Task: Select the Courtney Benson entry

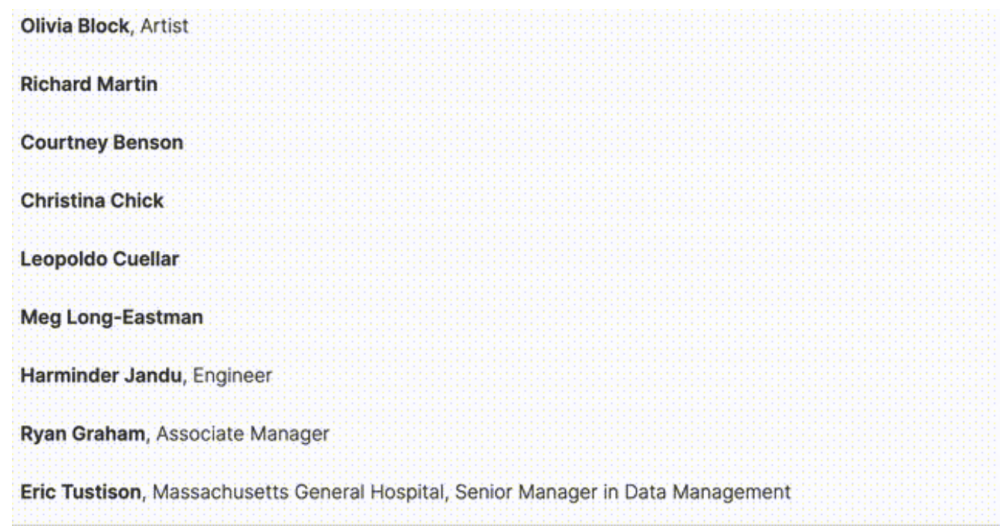Action: point(102,142)
